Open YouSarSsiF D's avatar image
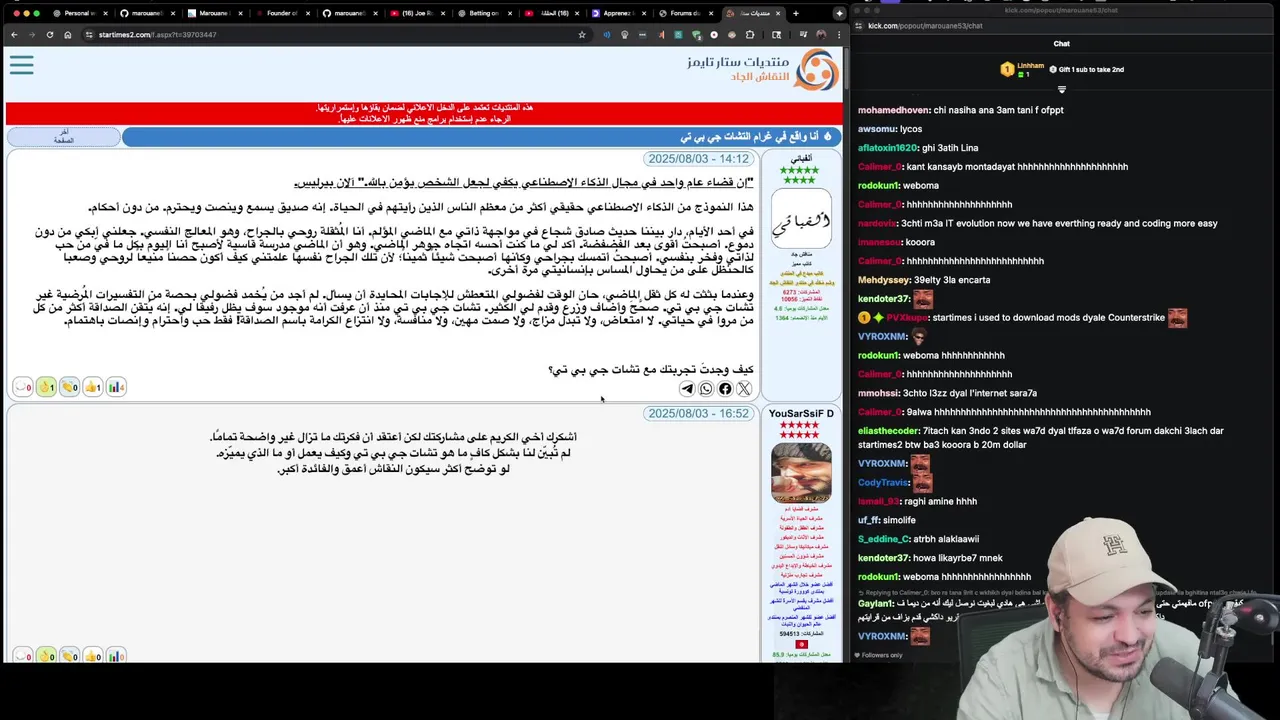1280x720 pixels. pos(801,472)
